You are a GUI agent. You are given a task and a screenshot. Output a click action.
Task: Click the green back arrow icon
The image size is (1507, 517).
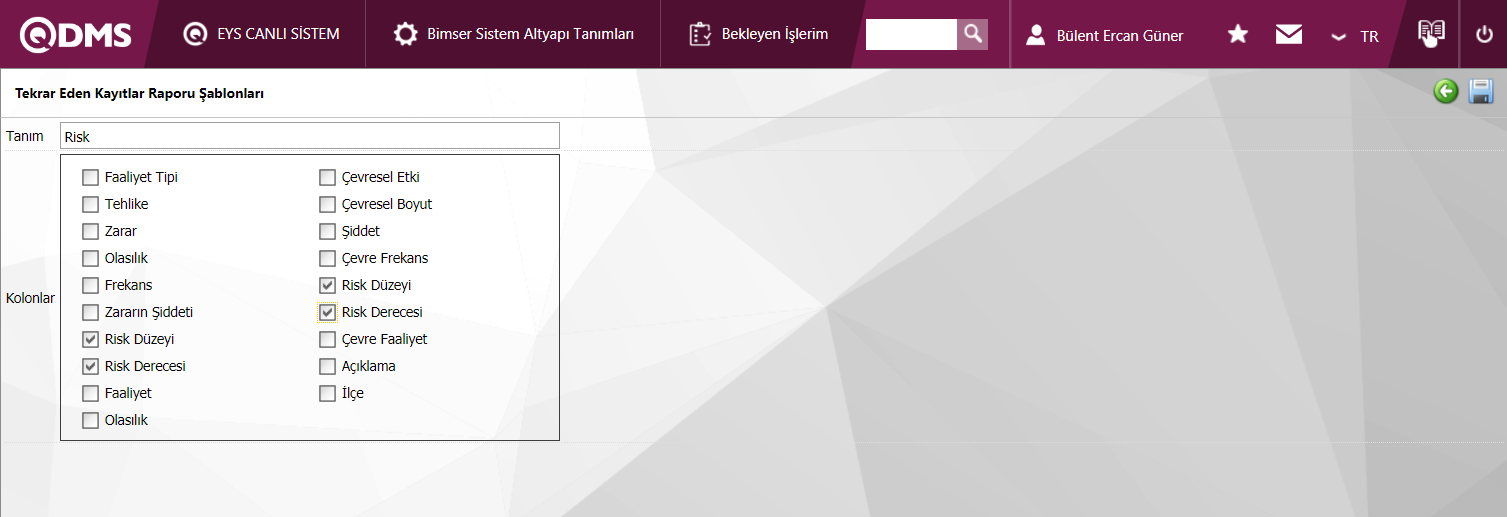(1446, 92)
